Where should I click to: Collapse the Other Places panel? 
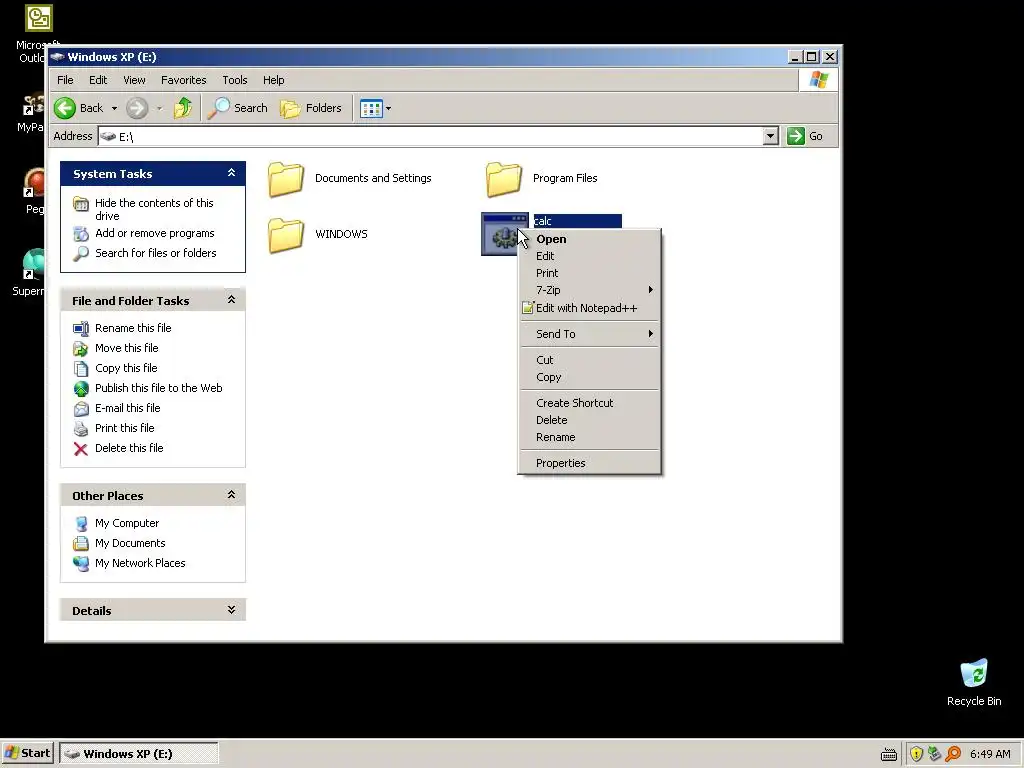[231, 495]
